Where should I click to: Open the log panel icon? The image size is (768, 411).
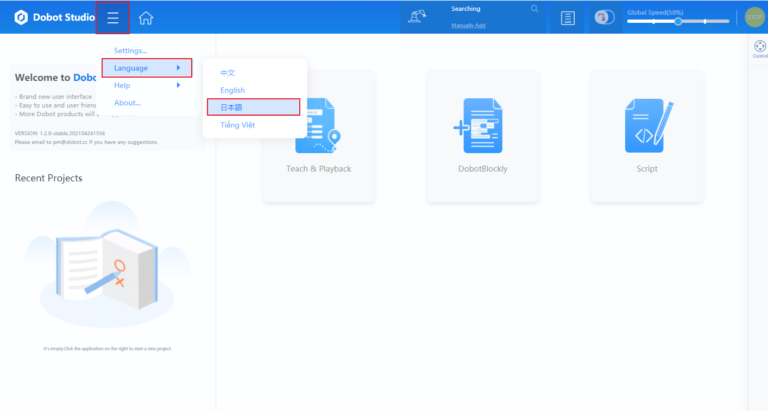click(568, 18)
